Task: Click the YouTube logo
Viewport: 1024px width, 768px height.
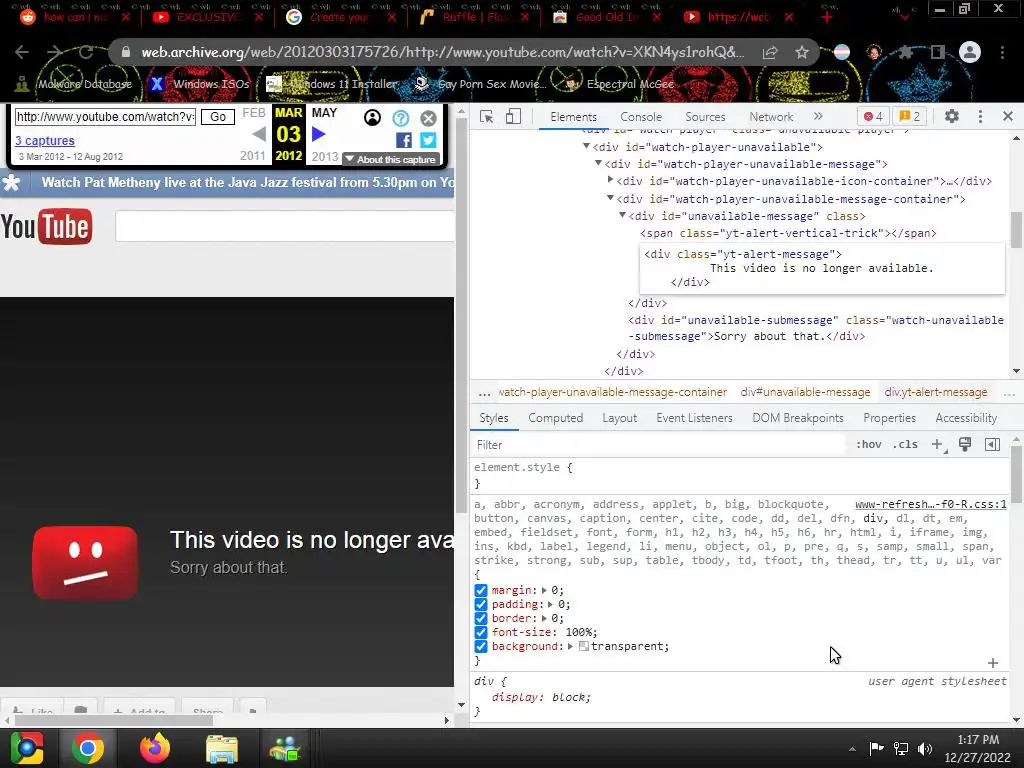Action: coord(46,227)
